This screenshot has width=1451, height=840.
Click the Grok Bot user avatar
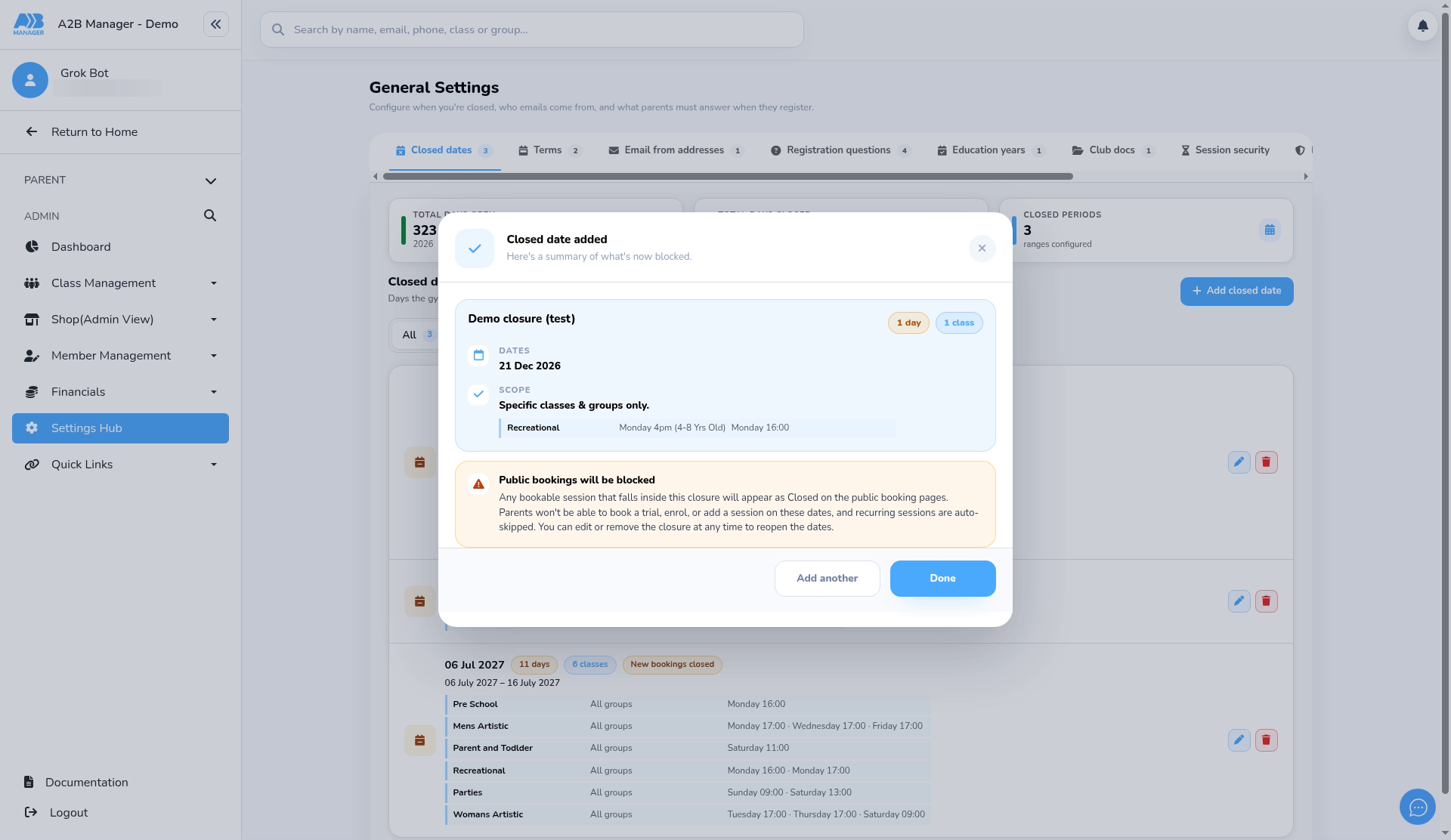click(30, 80)
